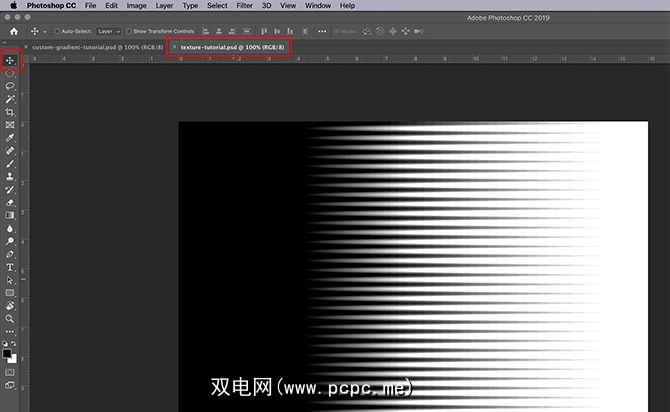
Task: Click the align right edges icon
Action: point(232,31)
